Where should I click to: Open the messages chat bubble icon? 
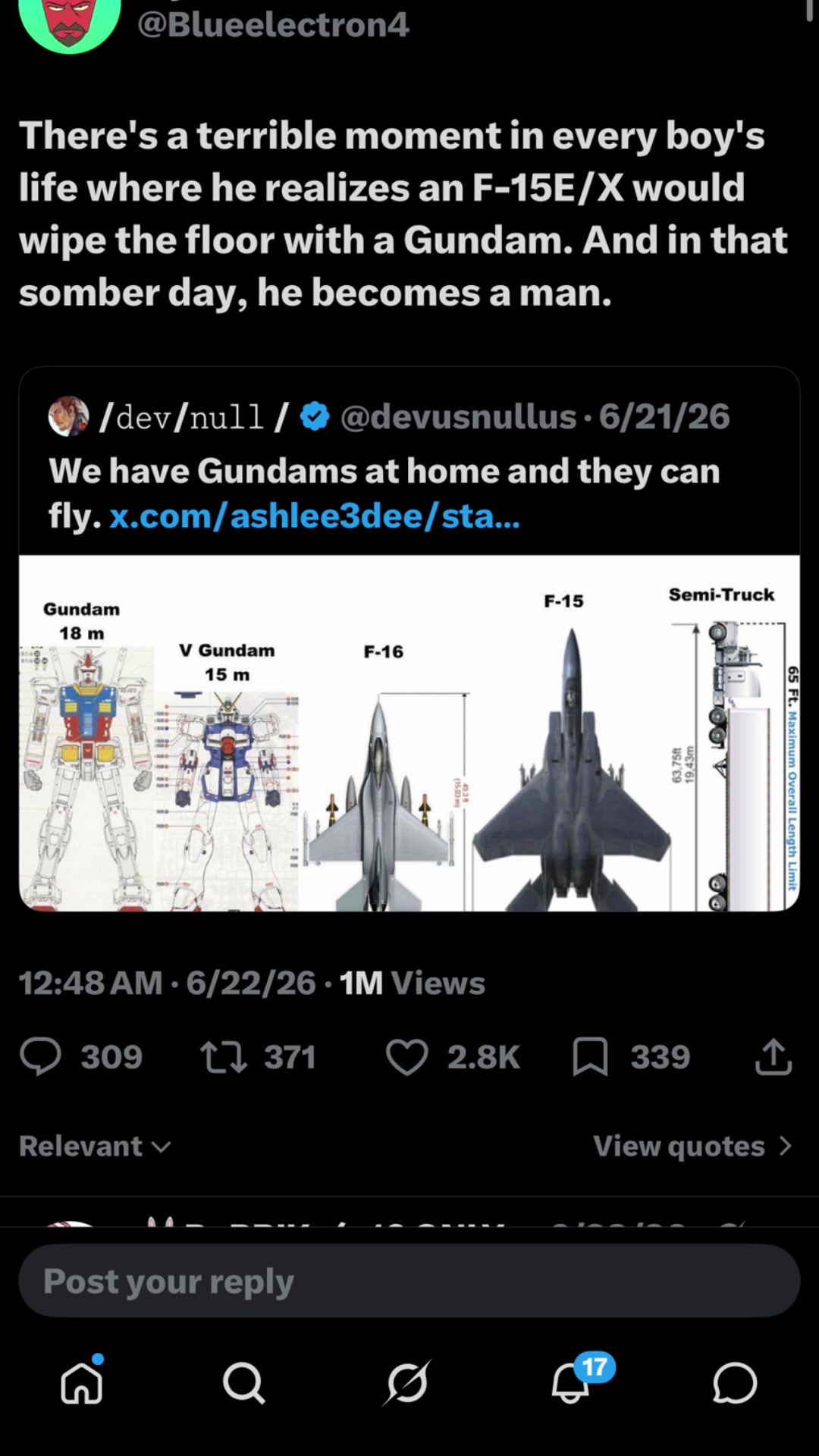click(x=735, y=1383)
